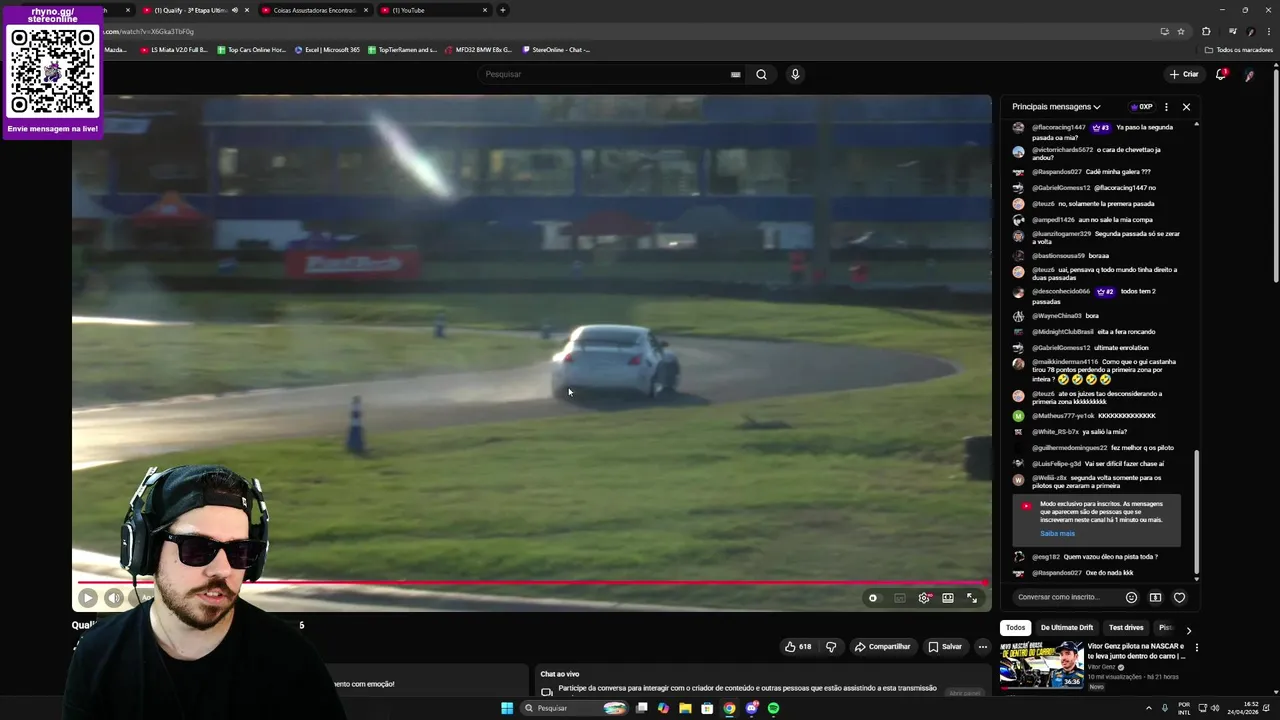Mute the video with the player's speaker icon
The height and width of the screenshot is (720, 1280).
[114, 598]
